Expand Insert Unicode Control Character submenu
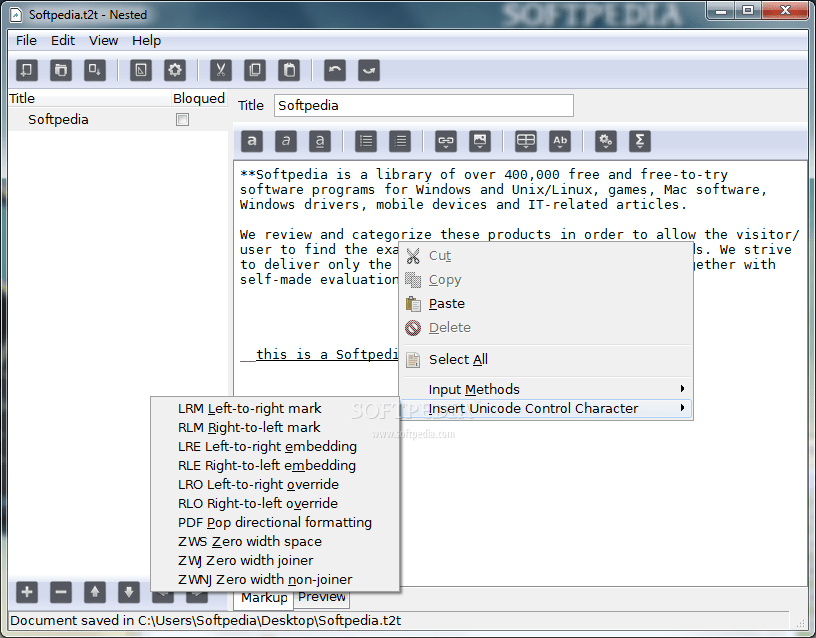 pos(546,409)
